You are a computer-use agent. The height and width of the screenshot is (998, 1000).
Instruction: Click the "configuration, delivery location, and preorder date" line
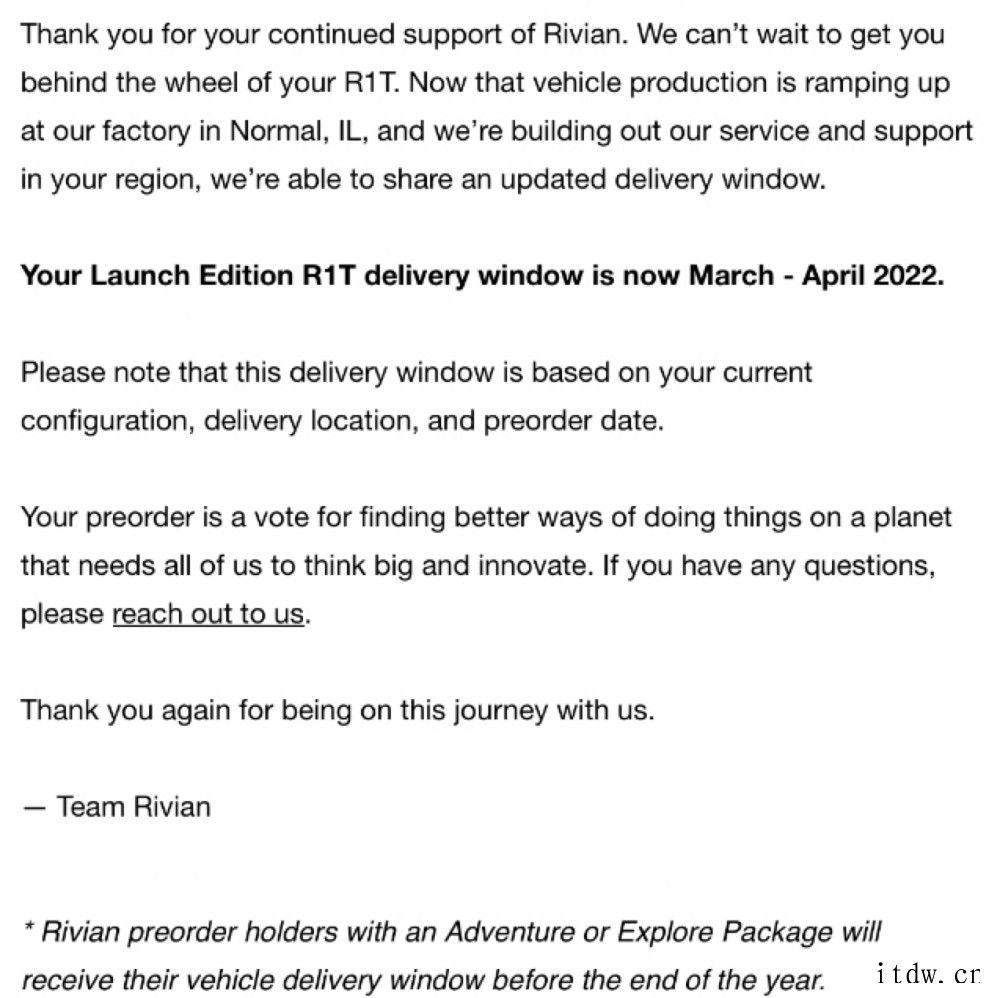coord(342,422)
